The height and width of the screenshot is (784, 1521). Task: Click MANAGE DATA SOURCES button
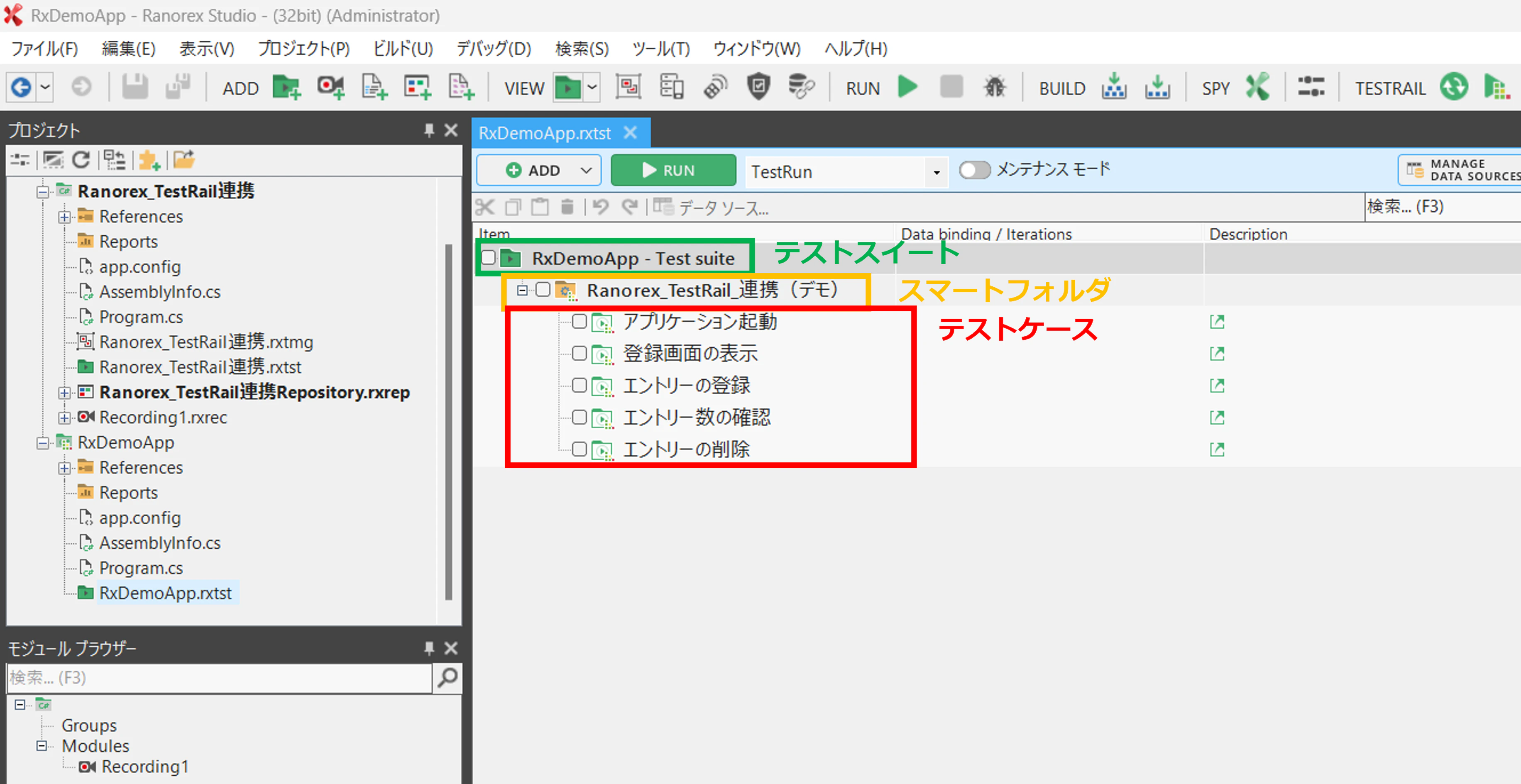(x=1460, y=170)
